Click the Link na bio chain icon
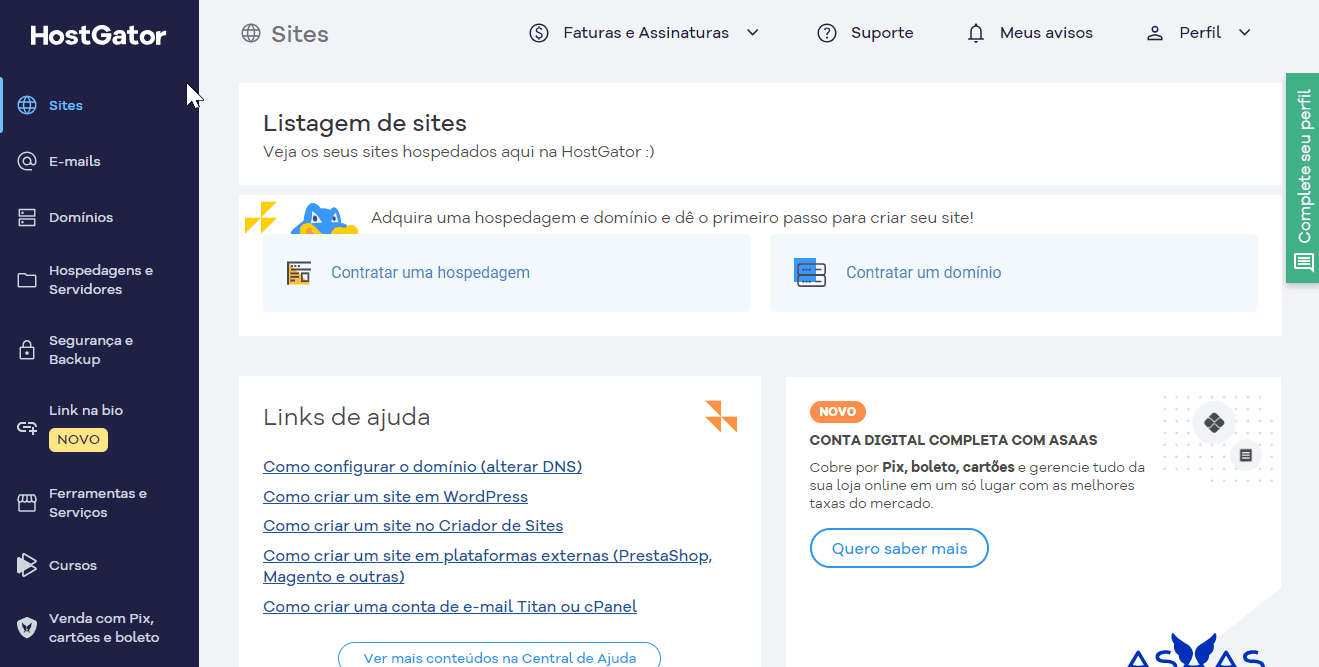The width and height of the screenshot is (1319, 667). point(27,427)
